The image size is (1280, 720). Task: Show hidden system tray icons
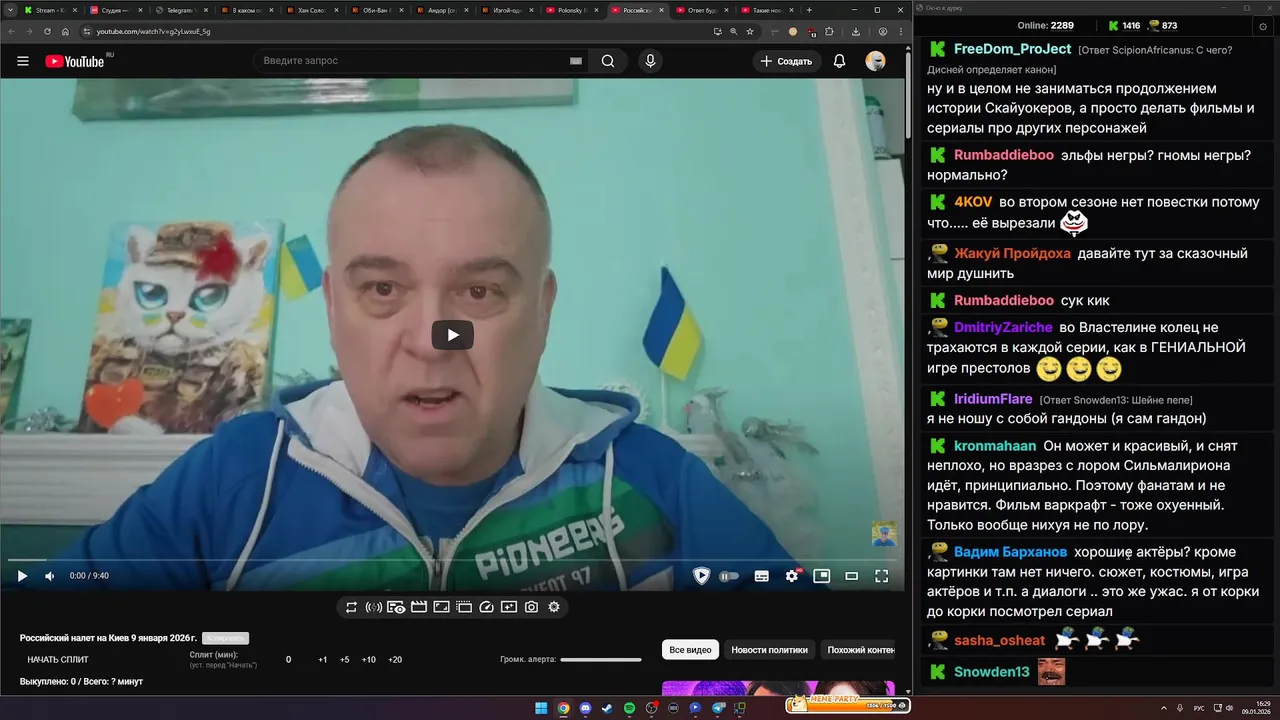tap(1163, 708)
